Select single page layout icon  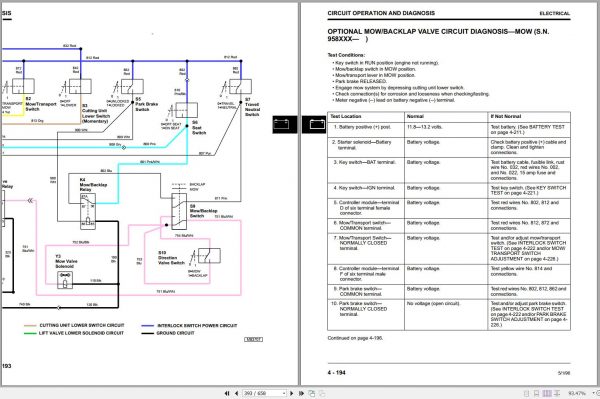point(527,393)
